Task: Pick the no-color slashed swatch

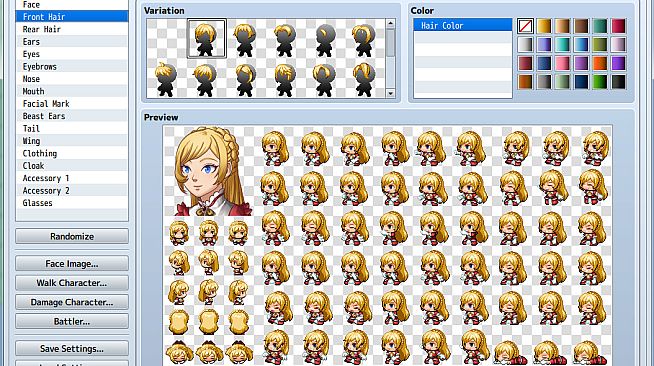Action: click(525, 26)
